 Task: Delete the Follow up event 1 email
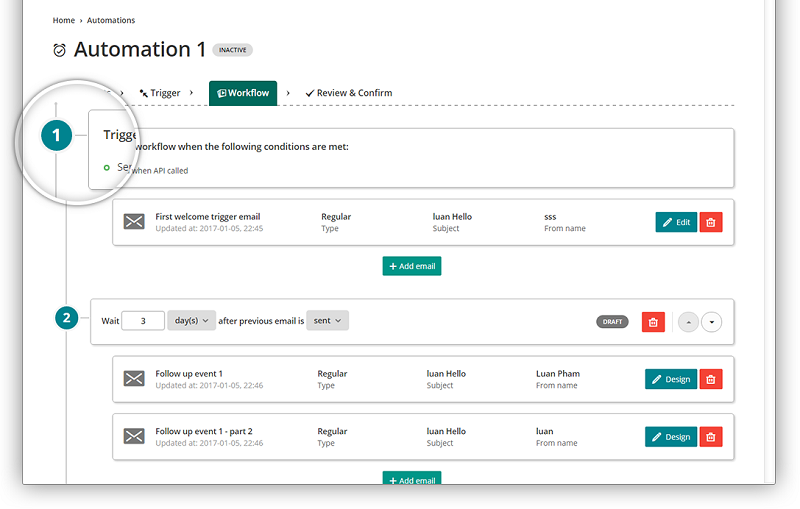(x=710, y=379)
